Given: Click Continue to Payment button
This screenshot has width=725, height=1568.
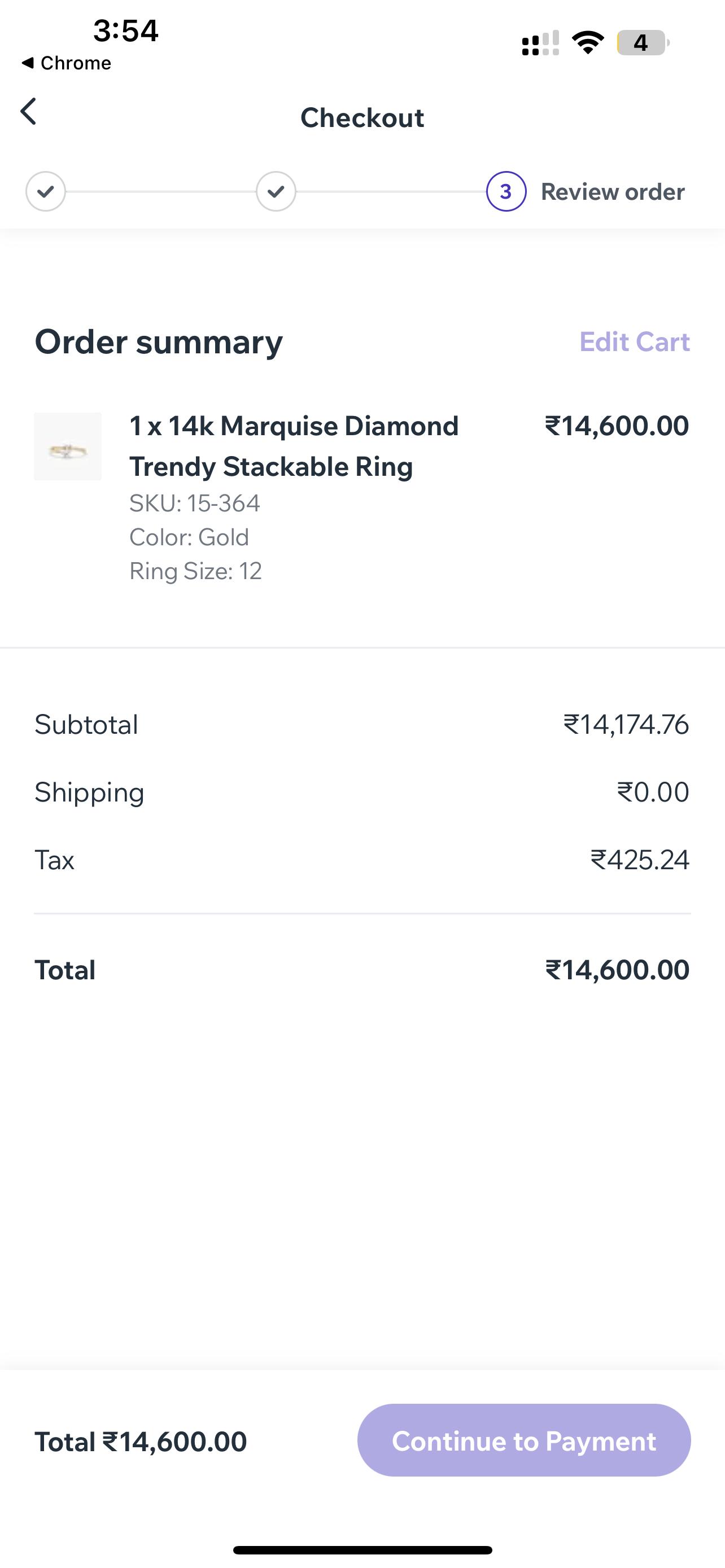Looking at the screenshot, I should pyautogui.click(x=524, y=1440).
